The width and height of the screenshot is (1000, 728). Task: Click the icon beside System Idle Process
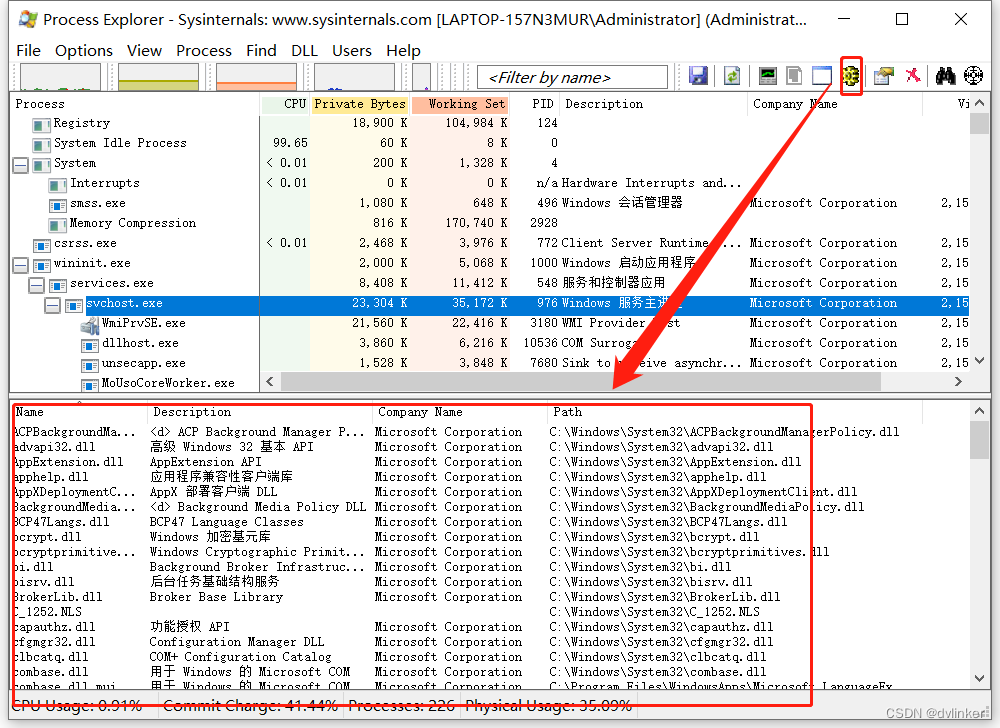41,144
